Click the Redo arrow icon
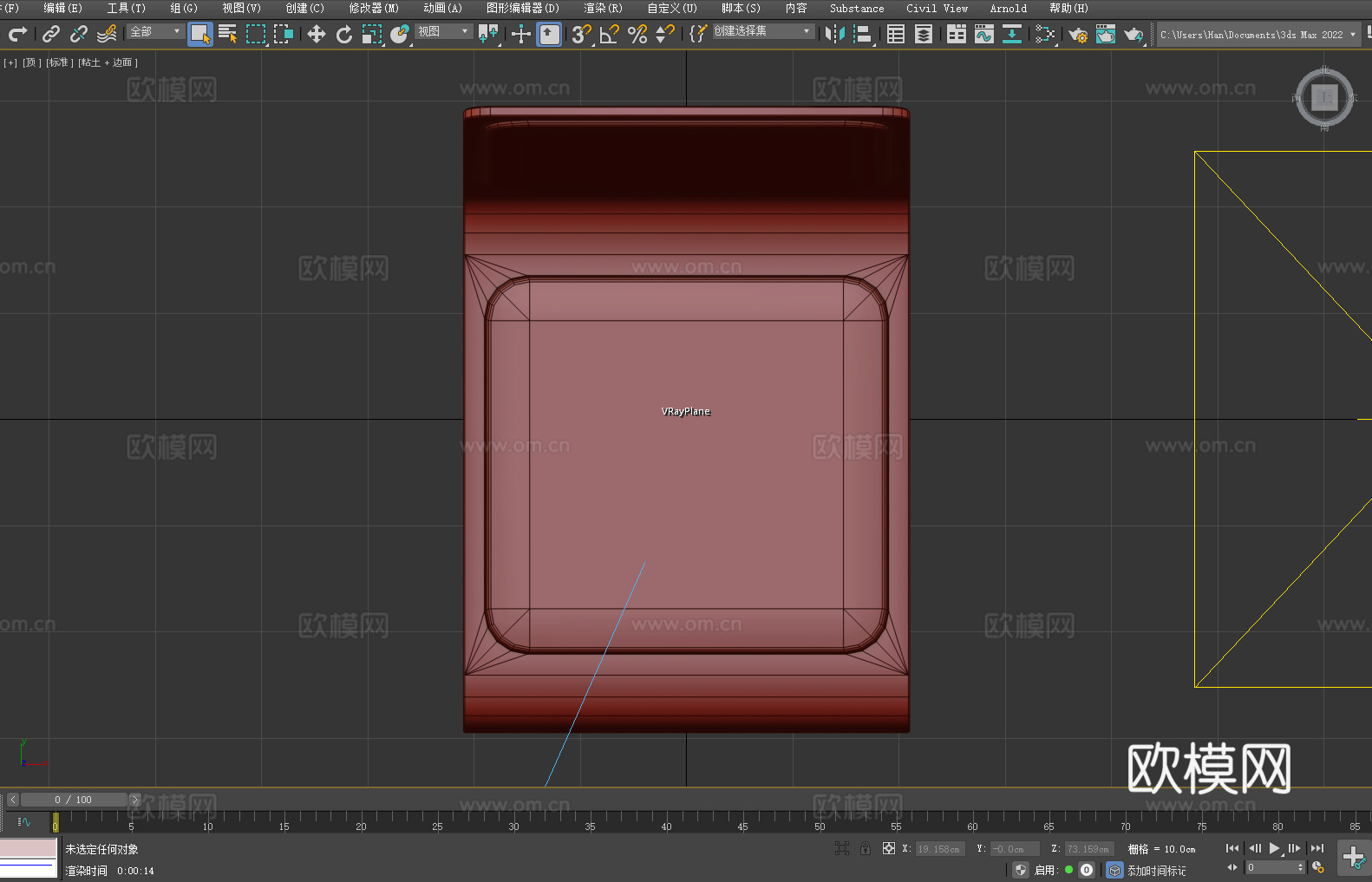This screenshot has width=1372, height=882. coord(17,34)
